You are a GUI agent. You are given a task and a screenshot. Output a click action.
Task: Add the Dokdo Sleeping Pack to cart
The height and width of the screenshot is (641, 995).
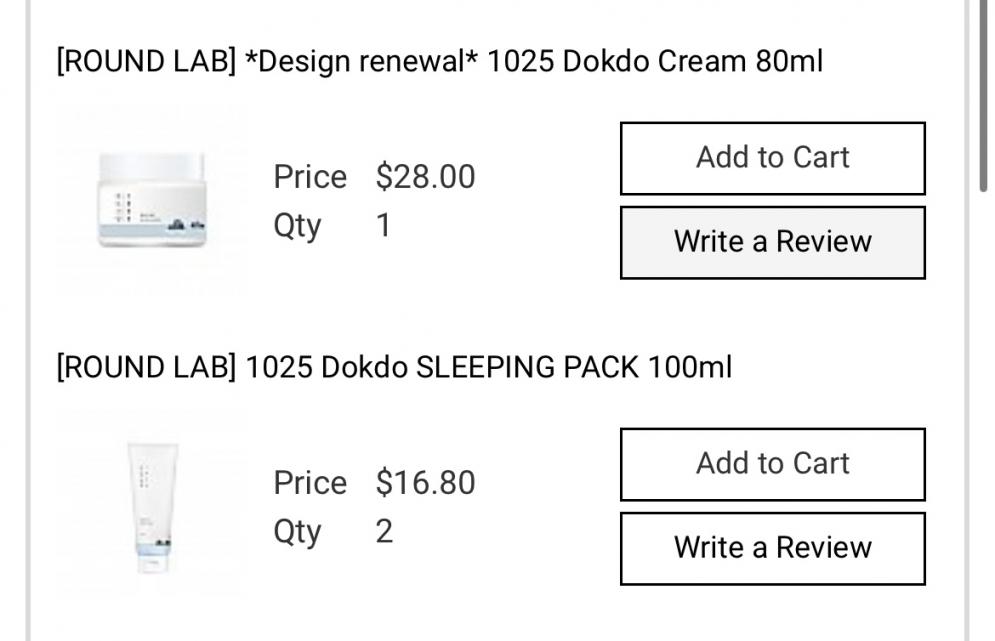[772, 464]
